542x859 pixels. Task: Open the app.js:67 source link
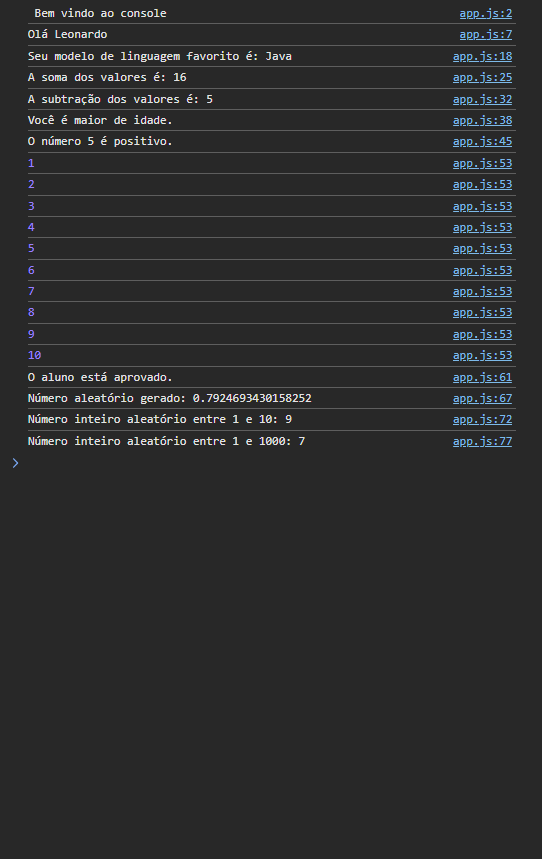click(482, 398)
